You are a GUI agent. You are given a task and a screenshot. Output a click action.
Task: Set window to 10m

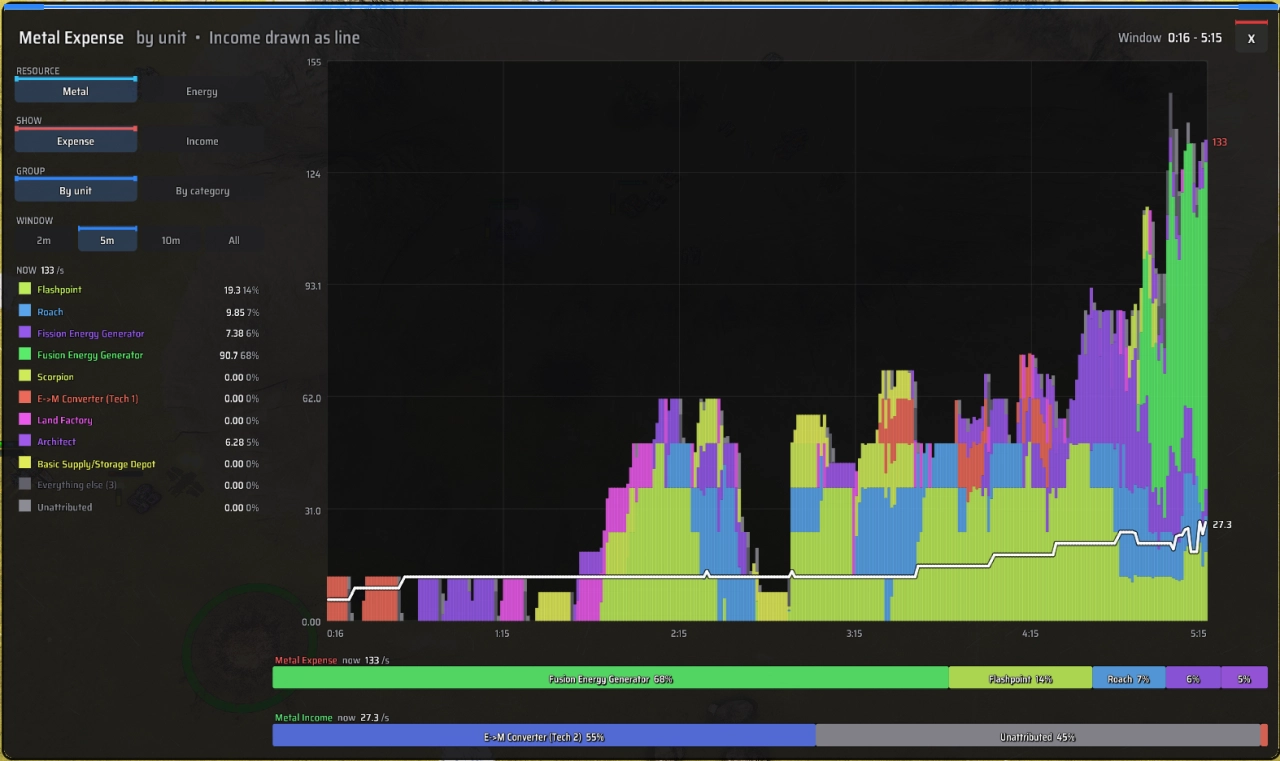click(x=171, y=240)
